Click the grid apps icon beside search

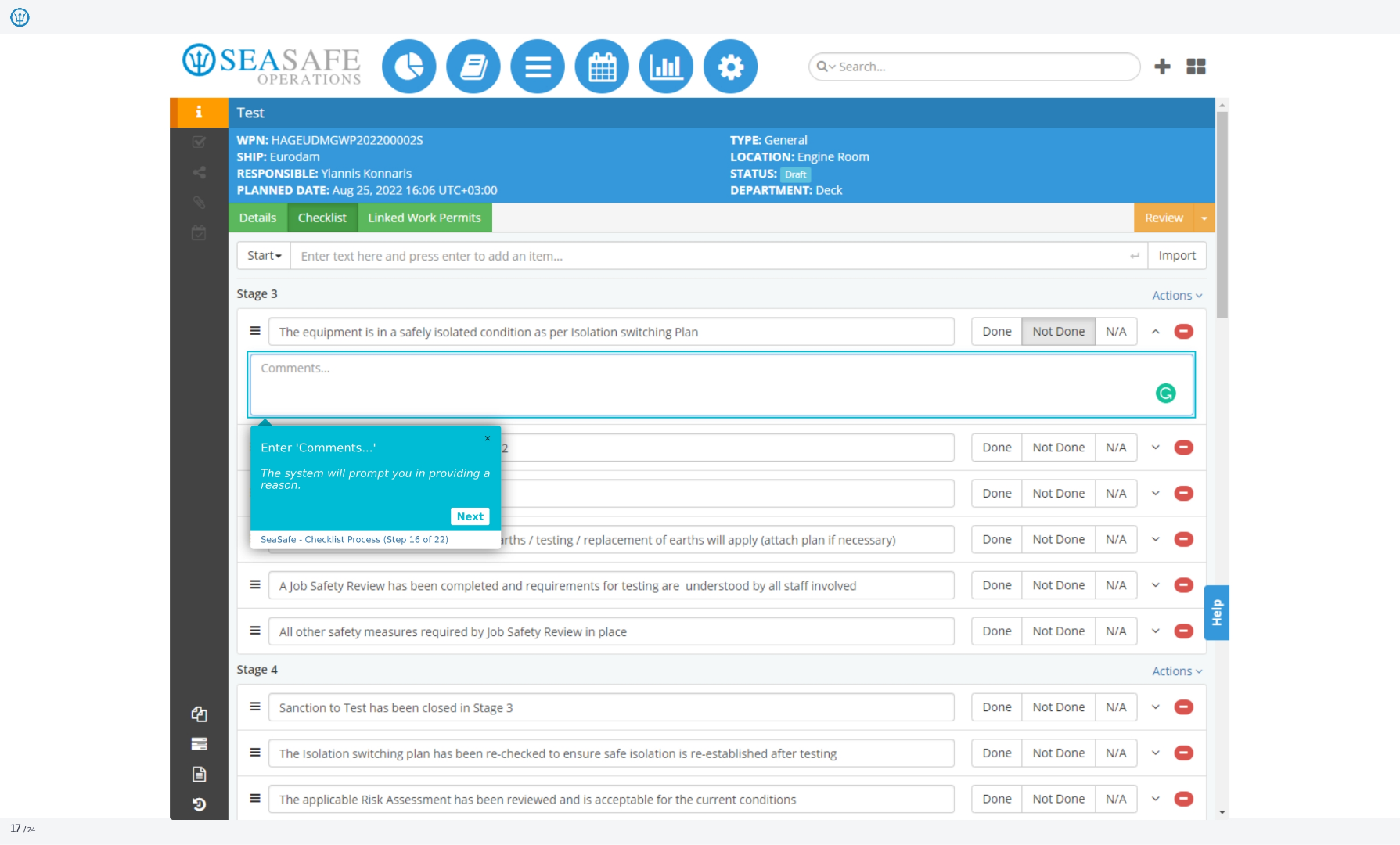pos(1196,67)
